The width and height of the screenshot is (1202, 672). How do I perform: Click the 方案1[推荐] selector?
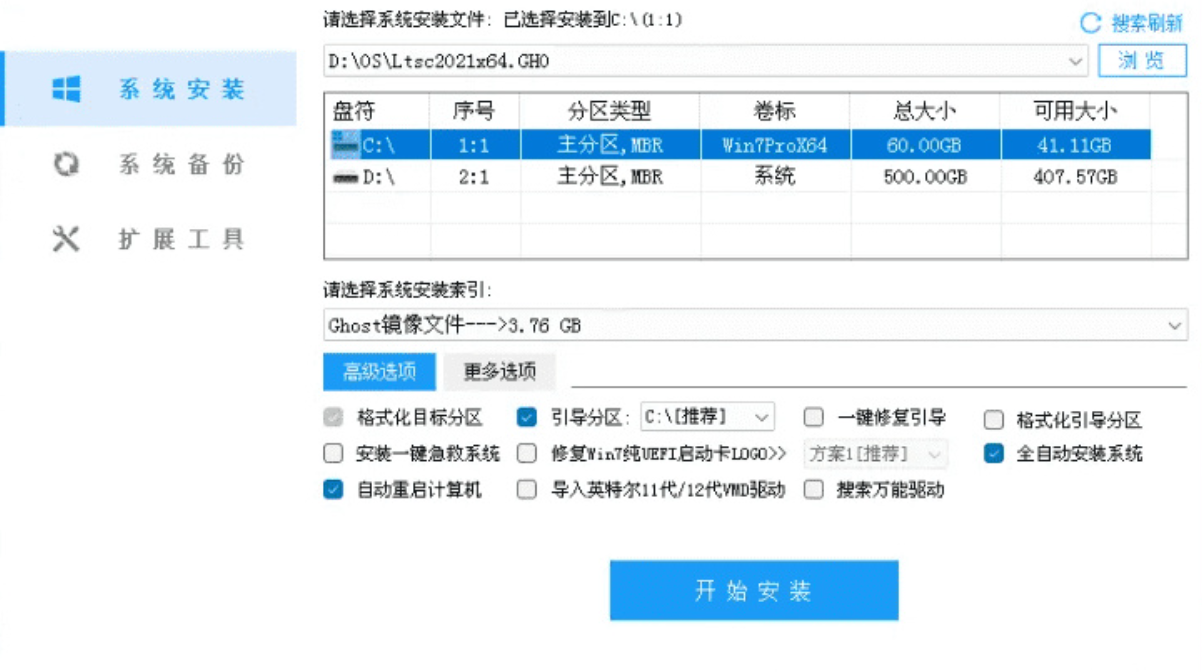tap(875, 453)
